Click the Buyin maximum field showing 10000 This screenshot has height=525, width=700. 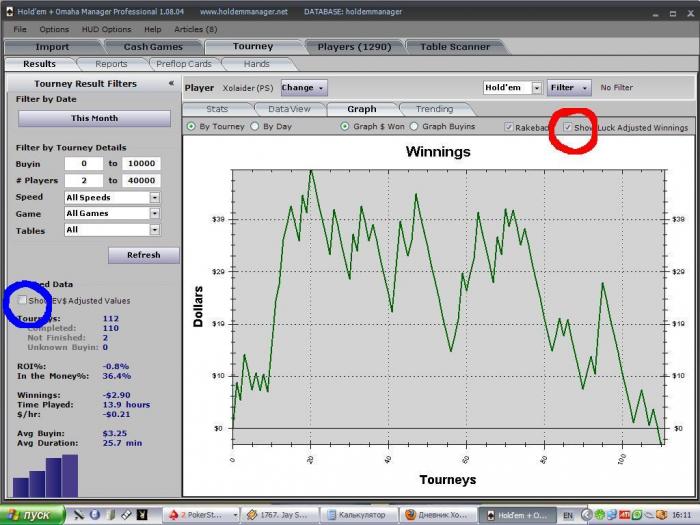coord(142,163)
